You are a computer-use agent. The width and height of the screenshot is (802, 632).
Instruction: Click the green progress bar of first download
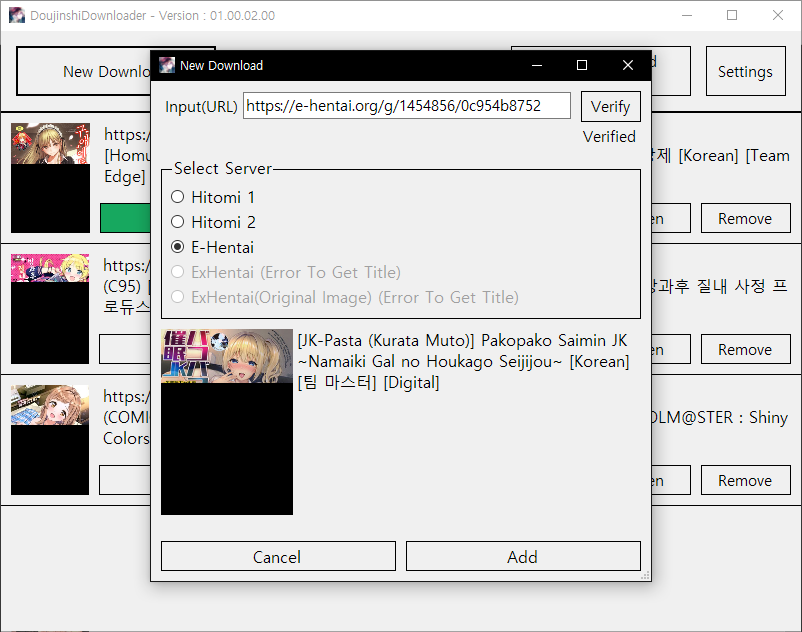[126, 218]
